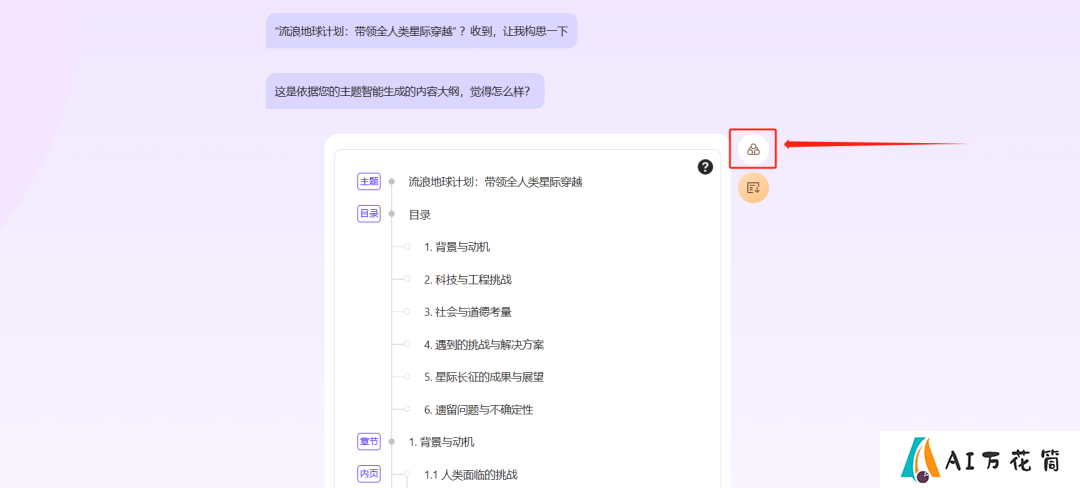Viewport: 1080px width, 488px height.
Task: Click the gray node dot beside 目录 tag
Action: pyautogui.click(x=391, y=214)
